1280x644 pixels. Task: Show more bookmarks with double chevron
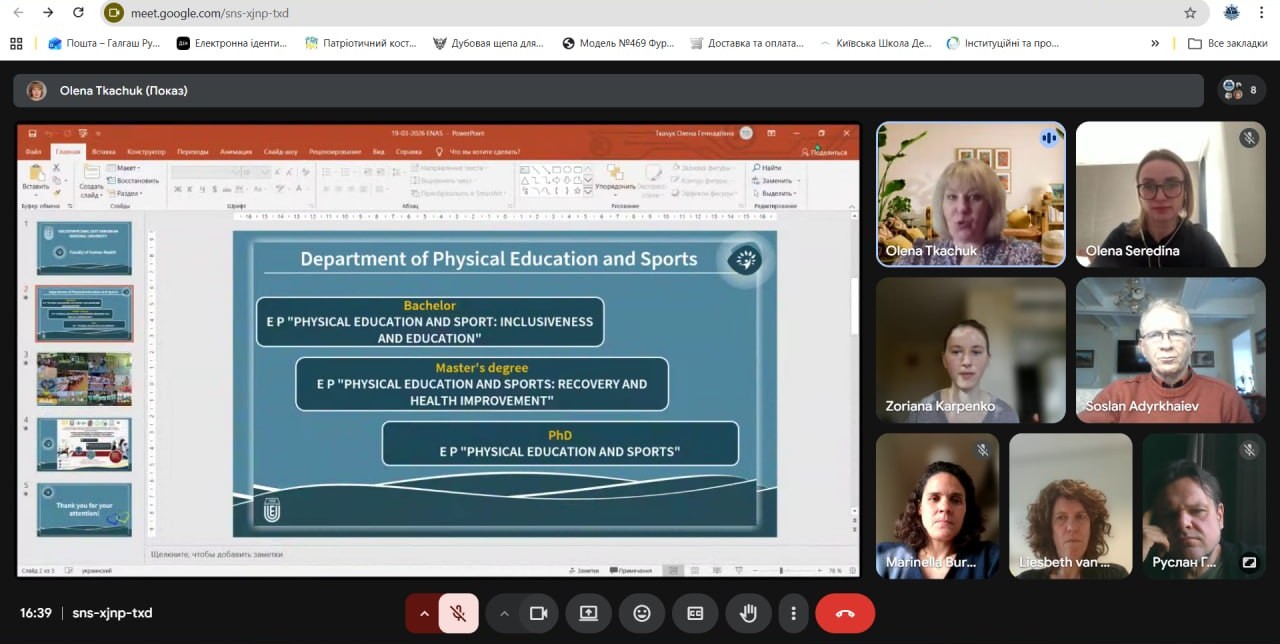coord(1155,43)
